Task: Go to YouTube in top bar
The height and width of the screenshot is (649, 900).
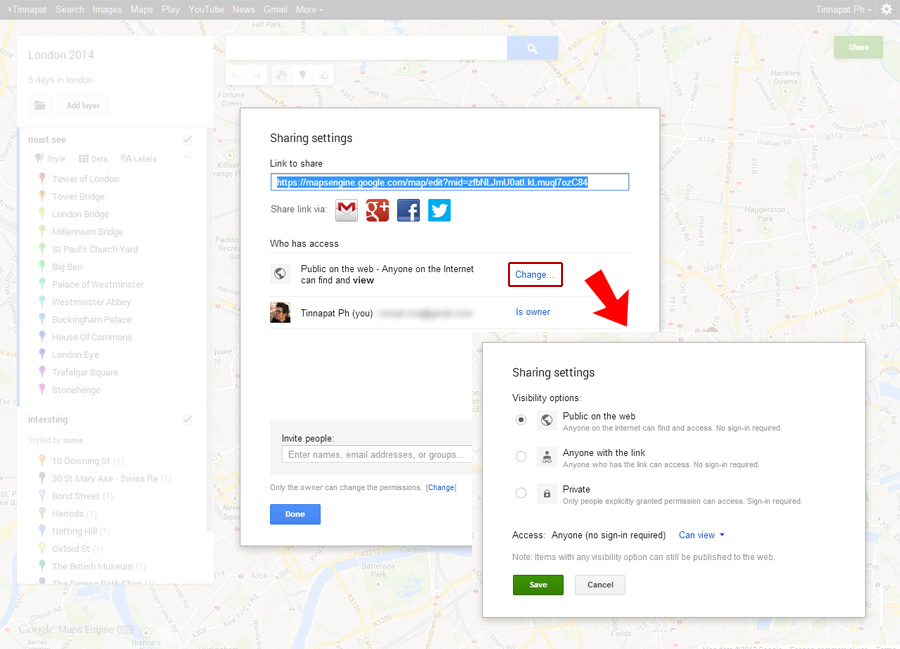Action: tap(206, 9)
